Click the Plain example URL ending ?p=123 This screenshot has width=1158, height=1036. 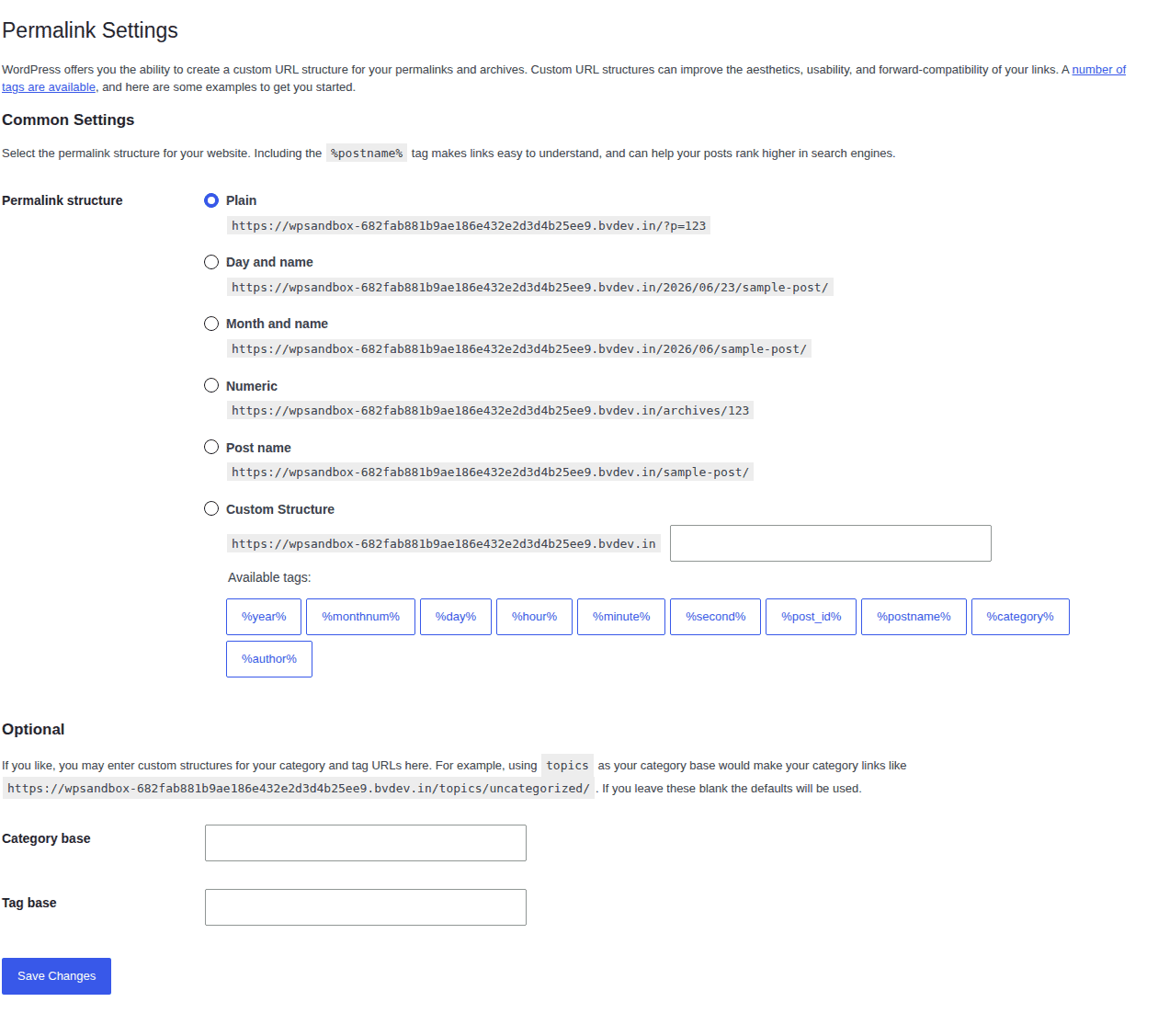click(x=469, y=226)
